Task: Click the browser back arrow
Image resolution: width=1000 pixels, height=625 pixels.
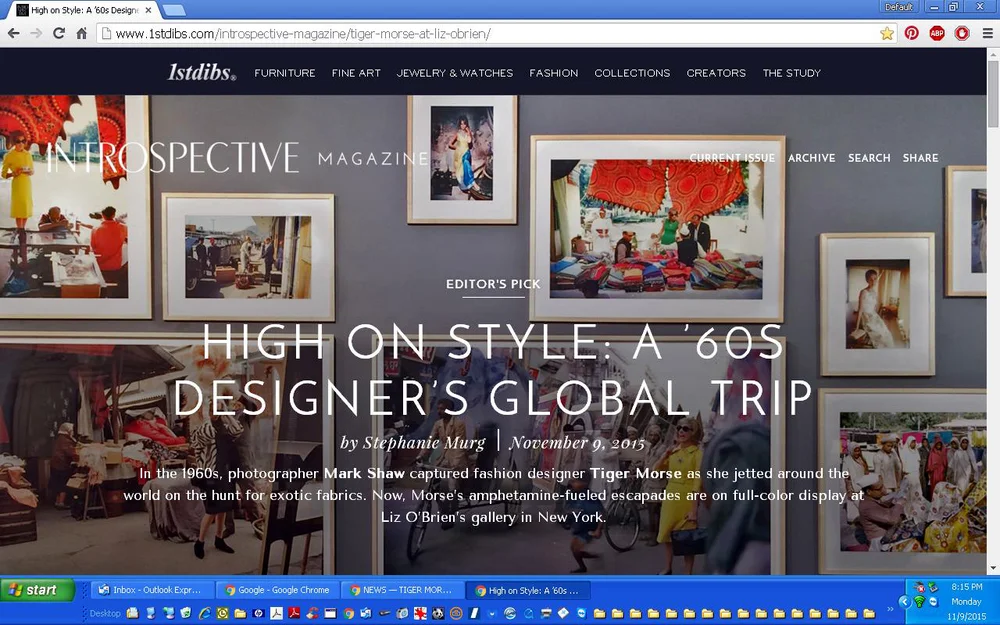Action: tap(13, 33)
